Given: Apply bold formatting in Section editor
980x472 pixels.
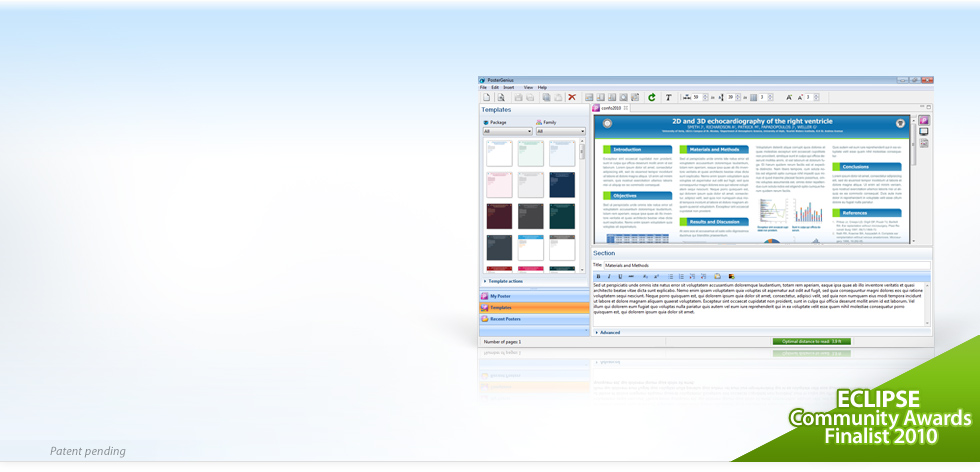Looking at the screenshot, I should (598, 276).
